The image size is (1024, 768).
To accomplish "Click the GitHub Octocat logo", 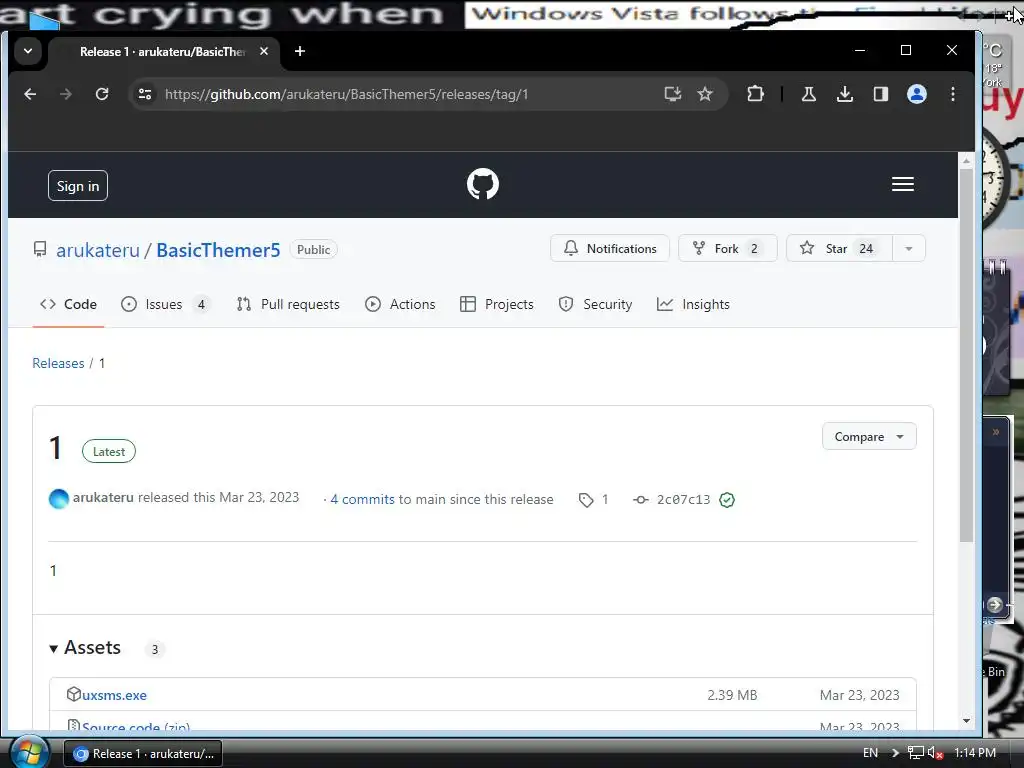I will coord(483,184).
